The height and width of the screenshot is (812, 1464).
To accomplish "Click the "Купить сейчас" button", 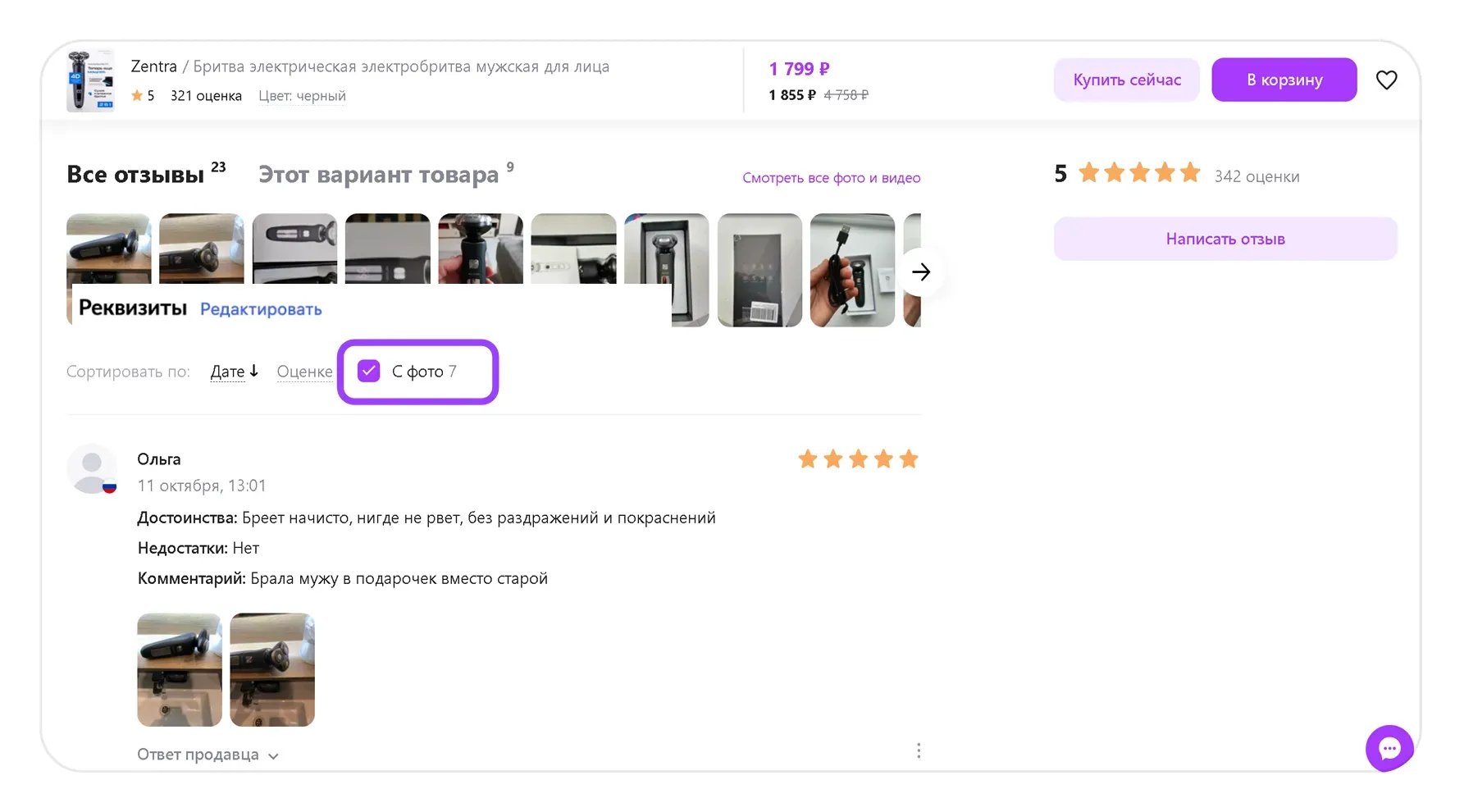I will (x=1126, y=80).
